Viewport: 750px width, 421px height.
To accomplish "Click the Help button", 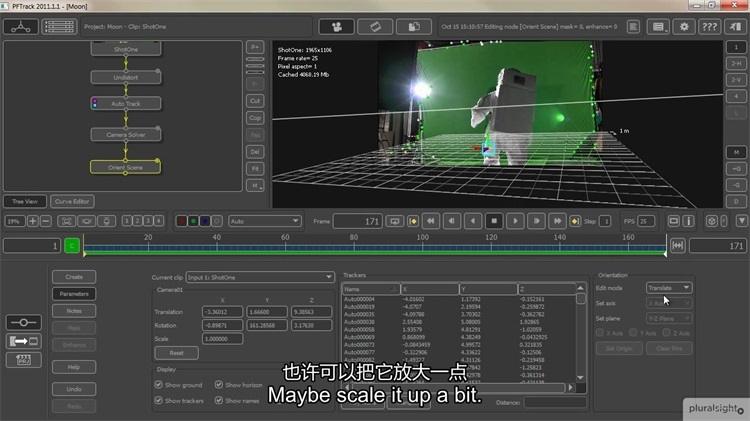I will 74,367.
